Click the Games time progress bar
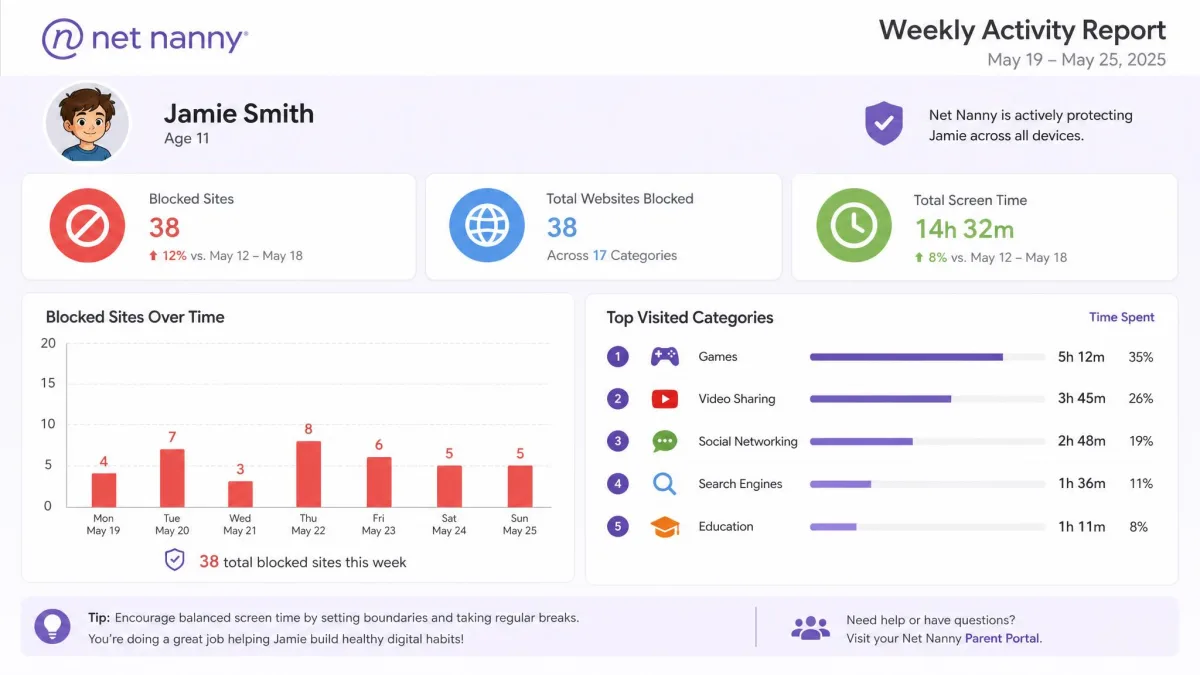 tap(927, 357)
